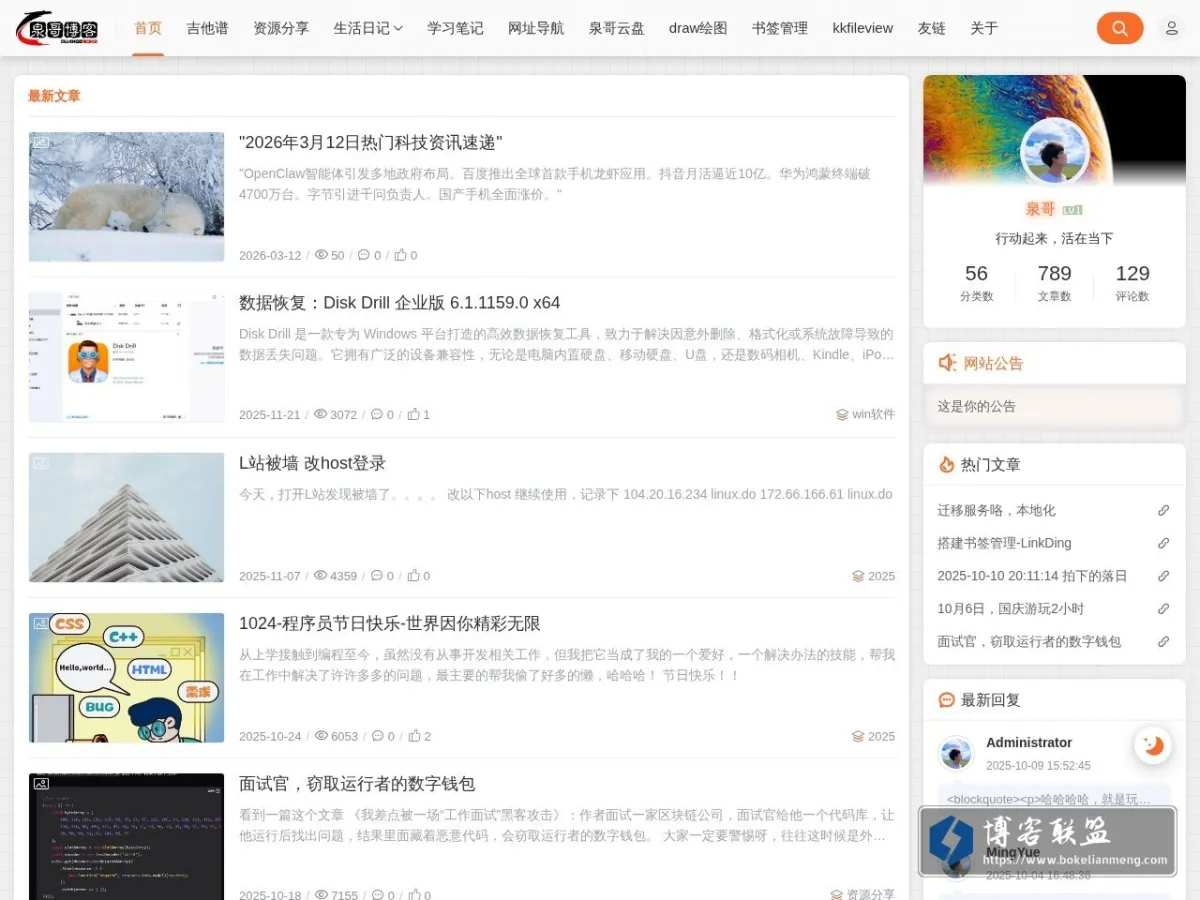Click comment icon on 1024 article

(x=377, y=735)
